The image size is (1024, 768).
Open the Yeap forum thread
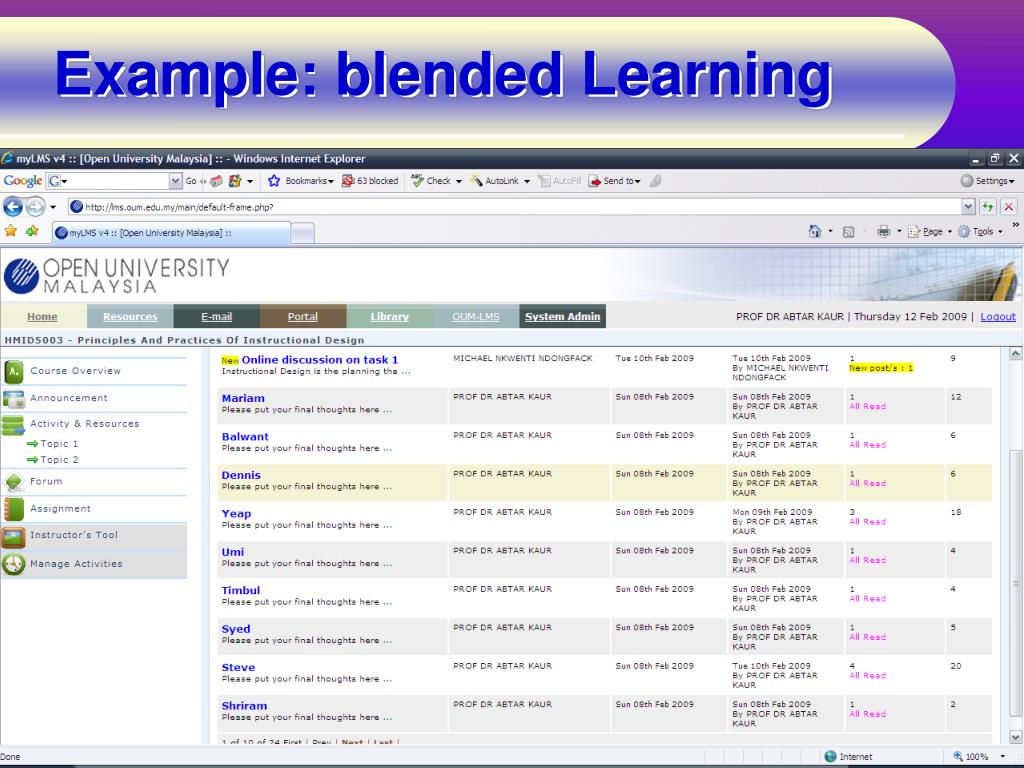236,514
